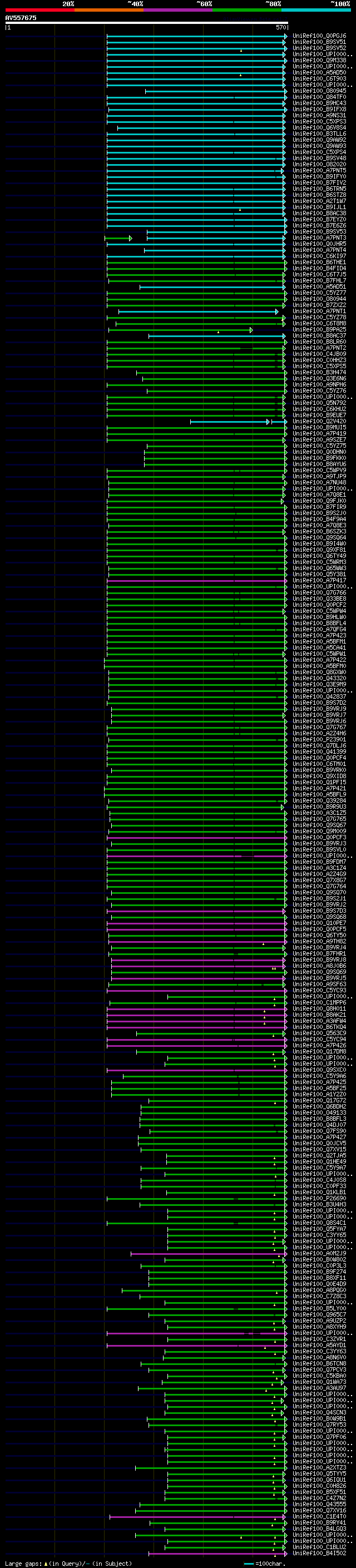Image resolution: width=356 pixels, height=1568 pixels.
Task: Click hit label UniRef100_B9HC43
Action: pyautogui.click(x=319, y=103)
